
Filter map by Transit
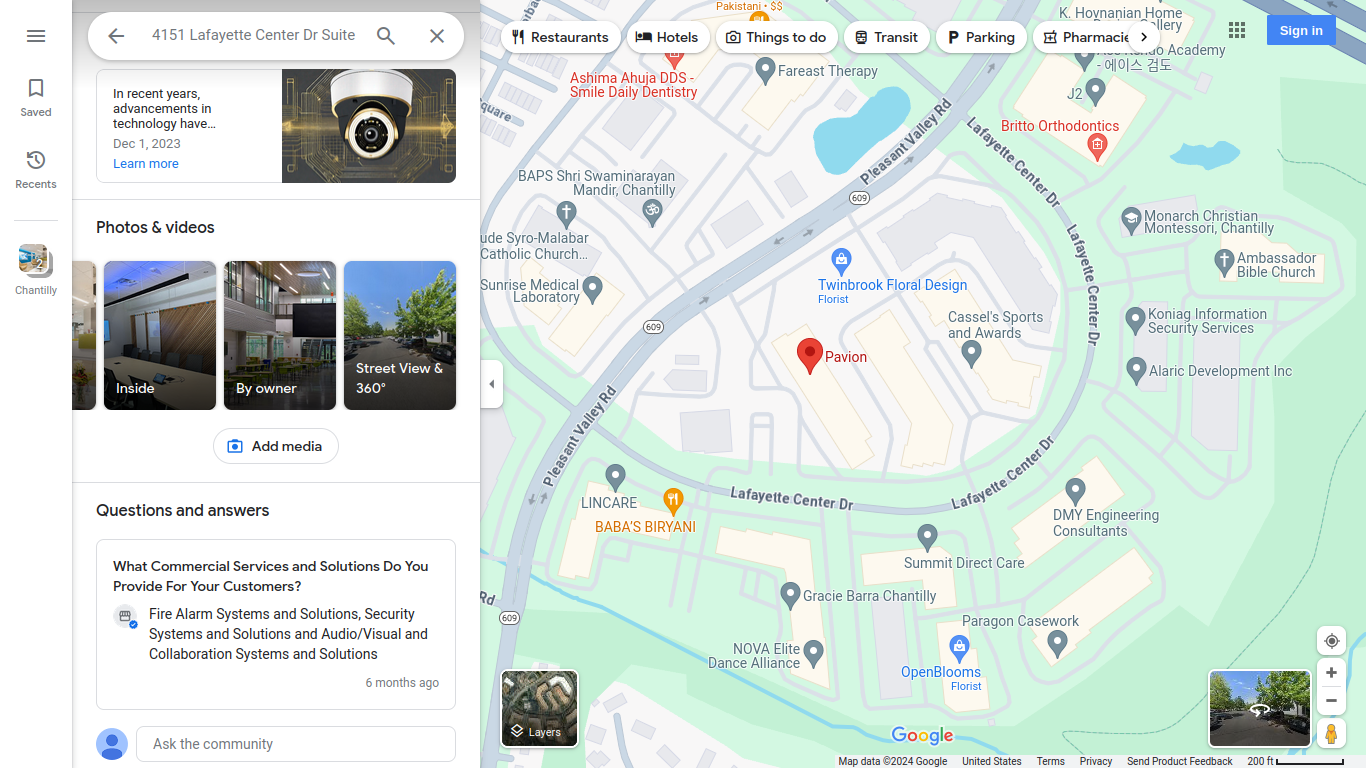[x=886, y=37]
